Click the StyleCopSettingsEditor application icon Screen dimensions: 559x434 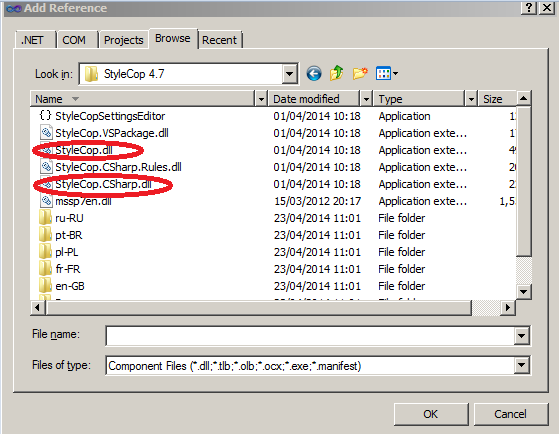point(45,116)
